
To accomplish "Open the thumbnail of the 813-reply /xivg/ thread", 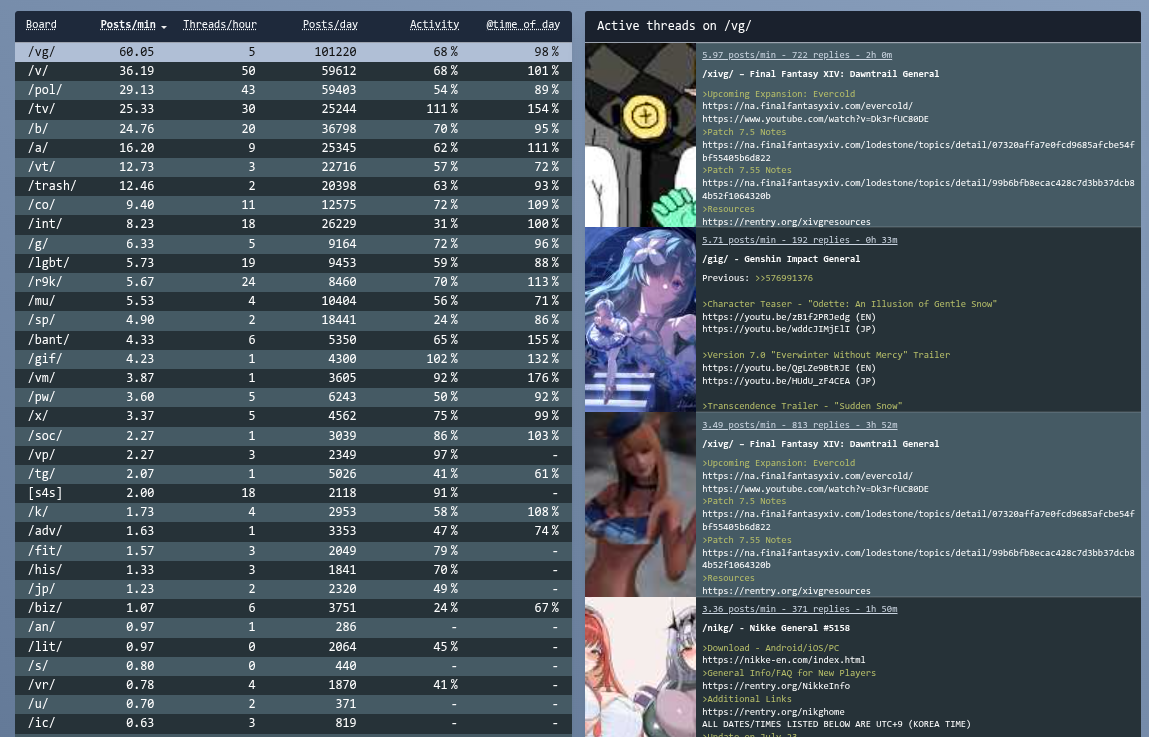I will click(640, 505).
